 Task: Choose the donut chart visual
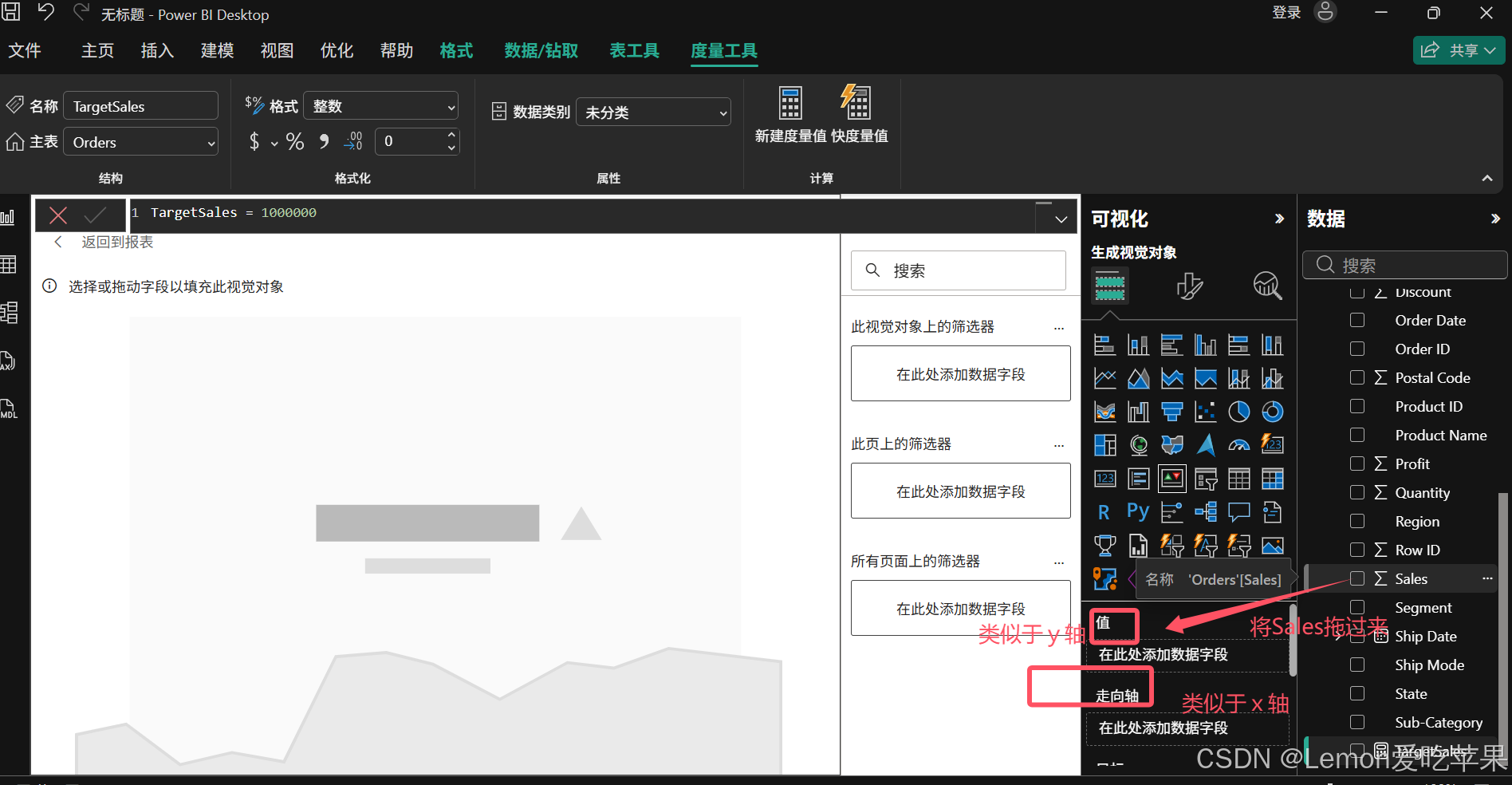coord(1272,412)
